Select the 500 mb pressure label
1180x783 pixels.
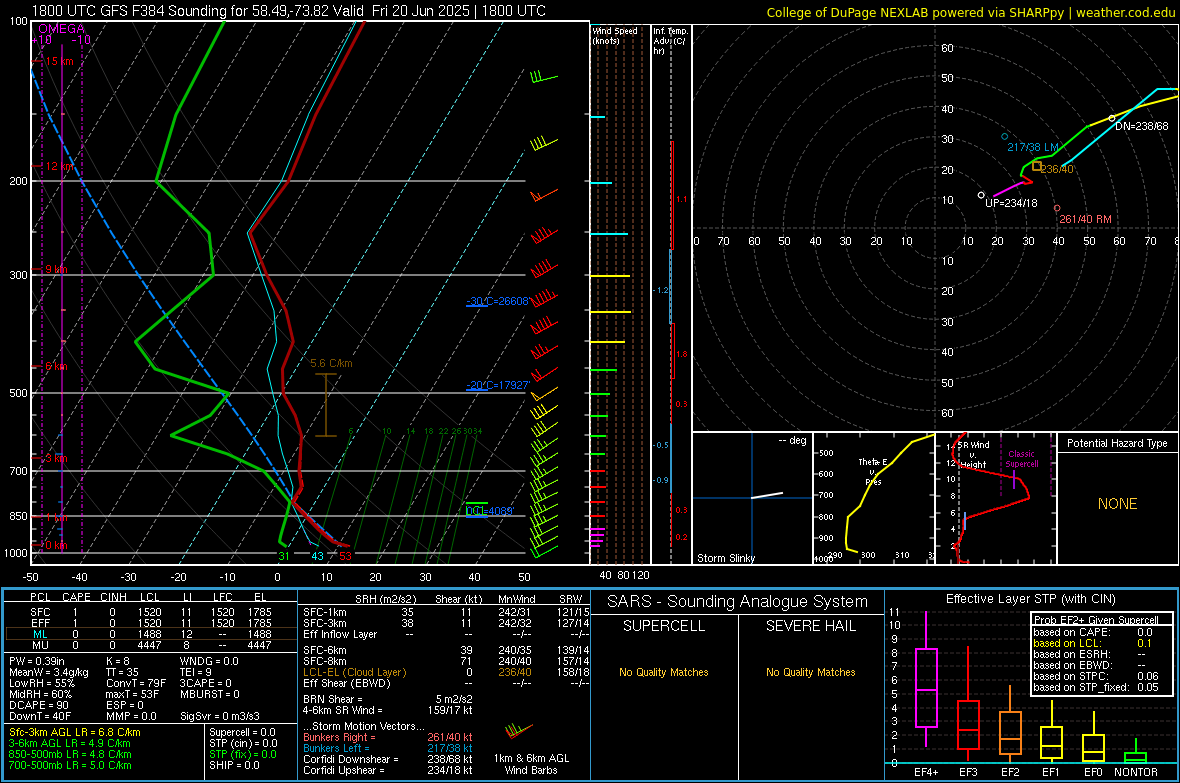click(x=18, y=393)
